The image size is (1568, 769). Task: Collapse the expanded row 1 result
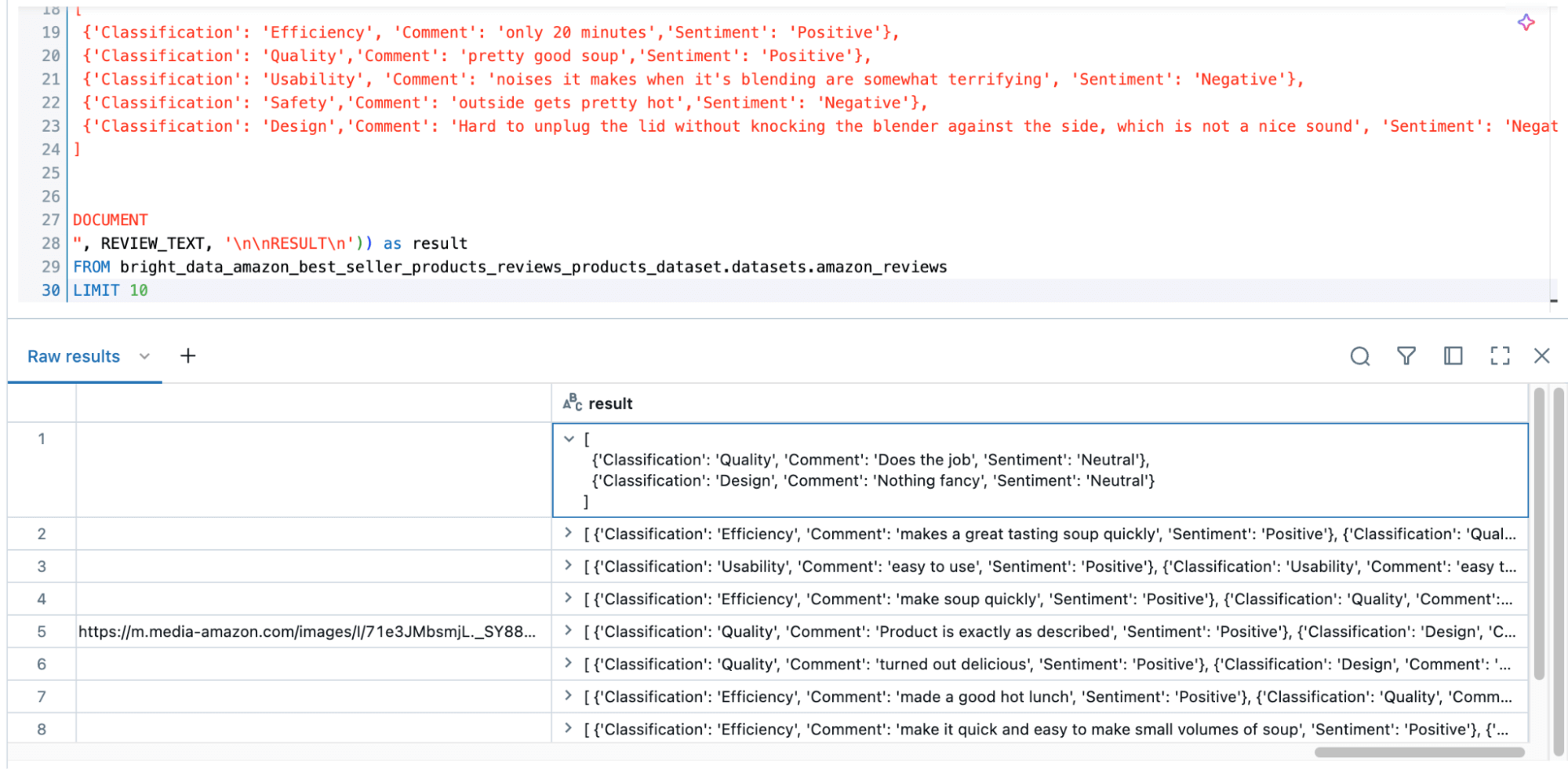click(569, 439)
